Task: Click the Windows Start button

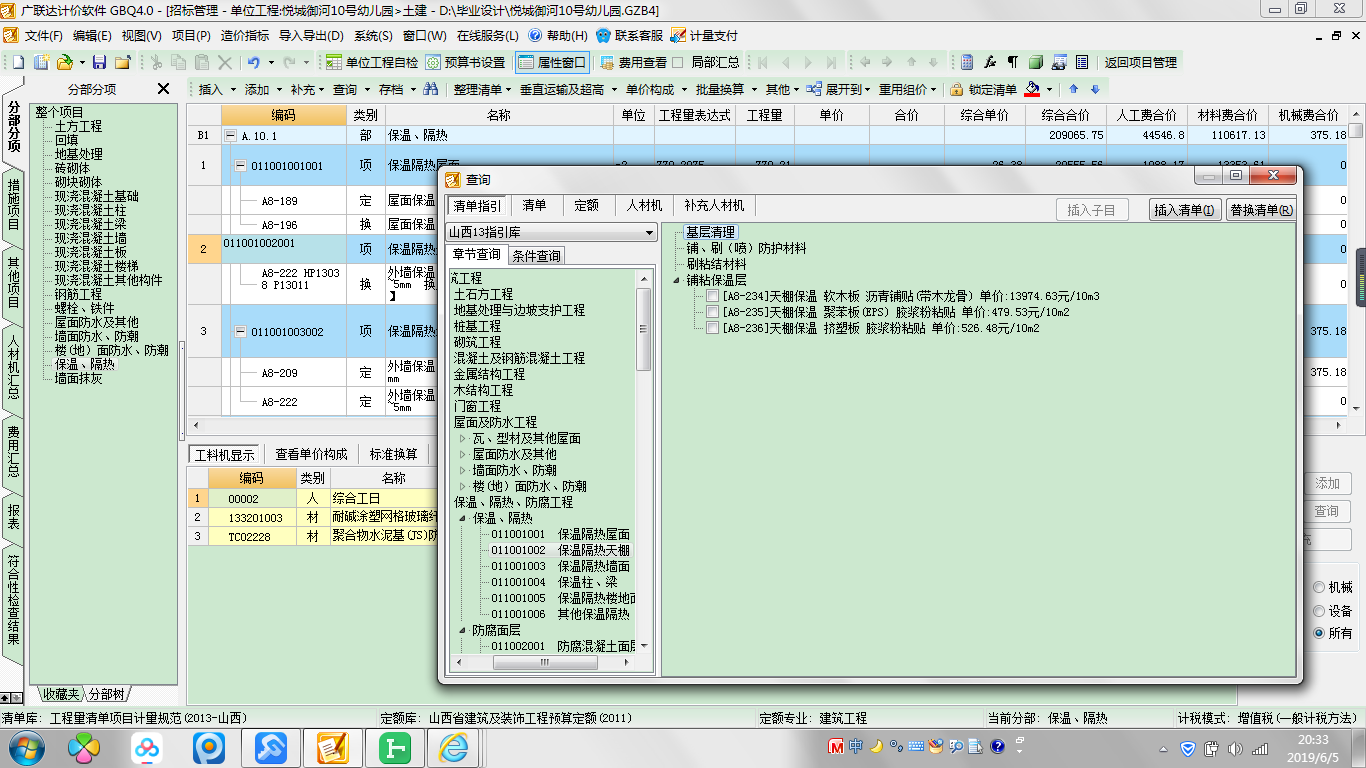Action: (x=27, y=747)
